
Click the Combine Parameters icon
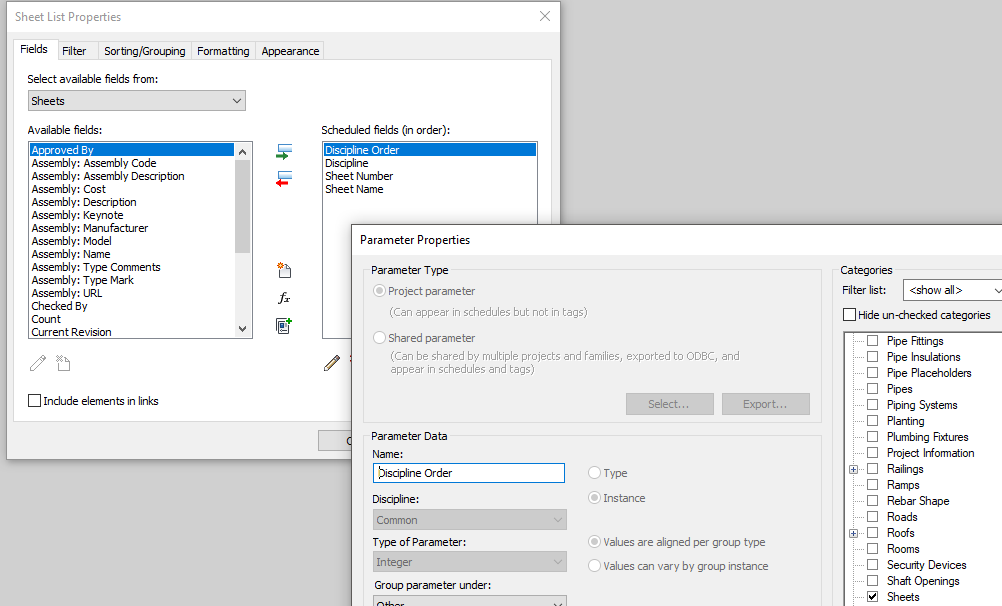click(x=285, y=325)
